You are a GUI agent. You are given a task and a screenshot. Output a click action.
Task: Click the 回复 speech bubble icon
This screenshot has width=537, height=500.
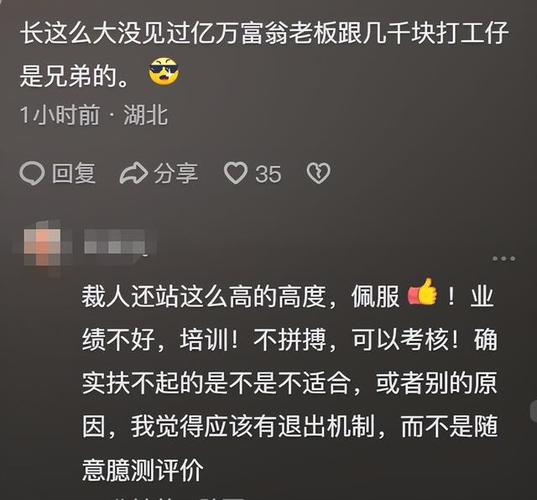click(32, 173)
